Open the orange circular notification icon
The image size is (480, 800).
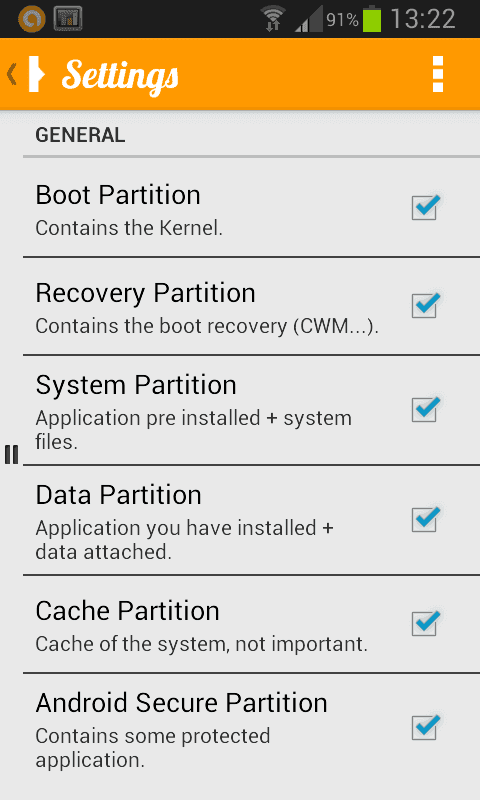click(x=32, y=19)
